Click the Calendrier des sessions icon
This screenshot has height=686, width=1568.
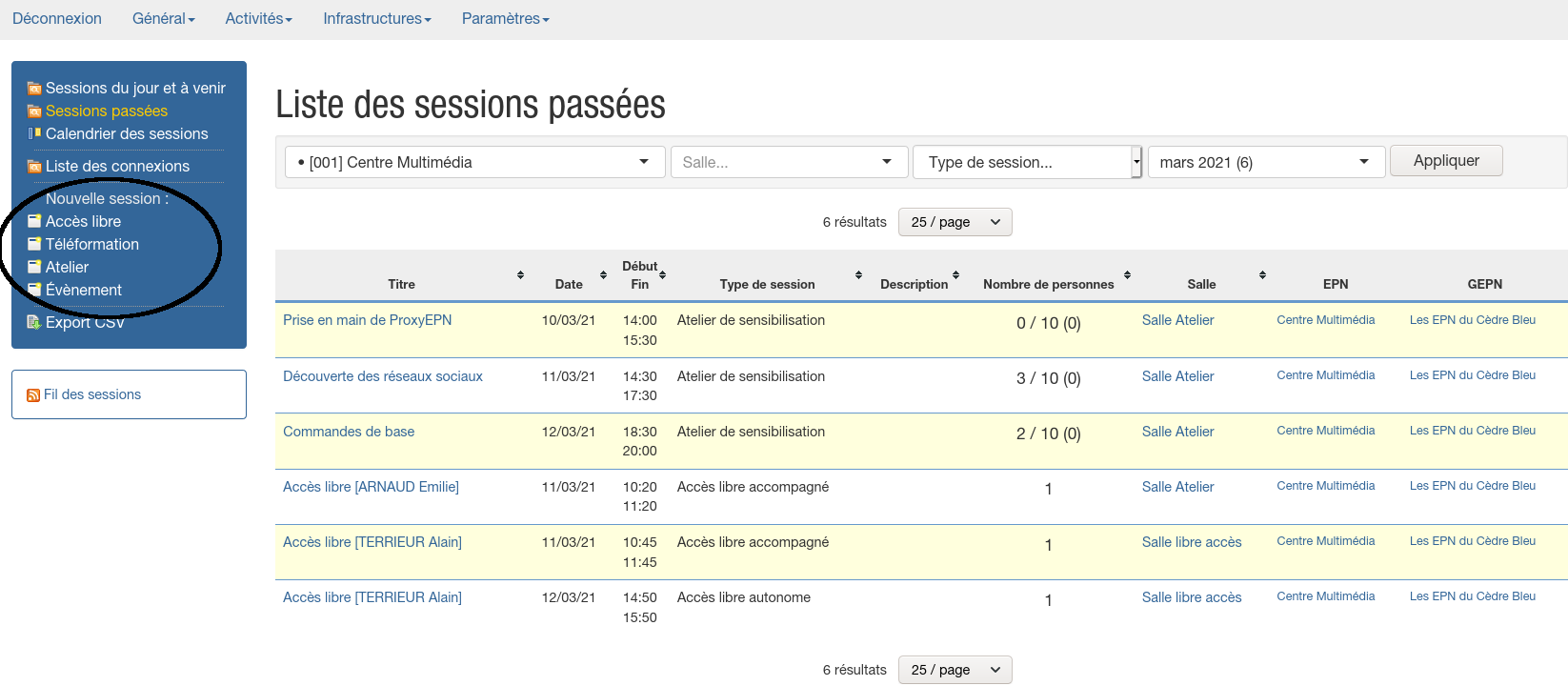(x=34, y=134)
